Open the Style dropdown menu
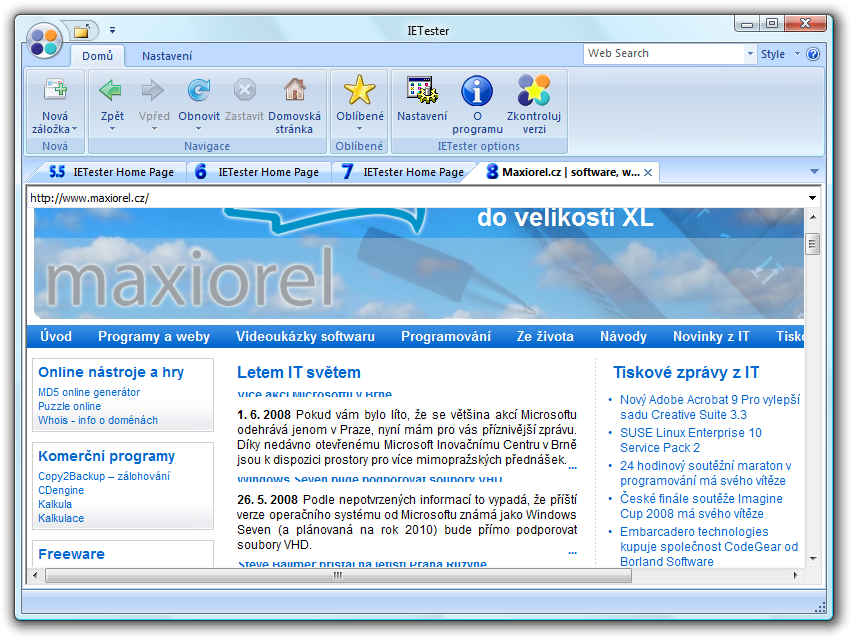The image size is (852, 639). point(780,54)
